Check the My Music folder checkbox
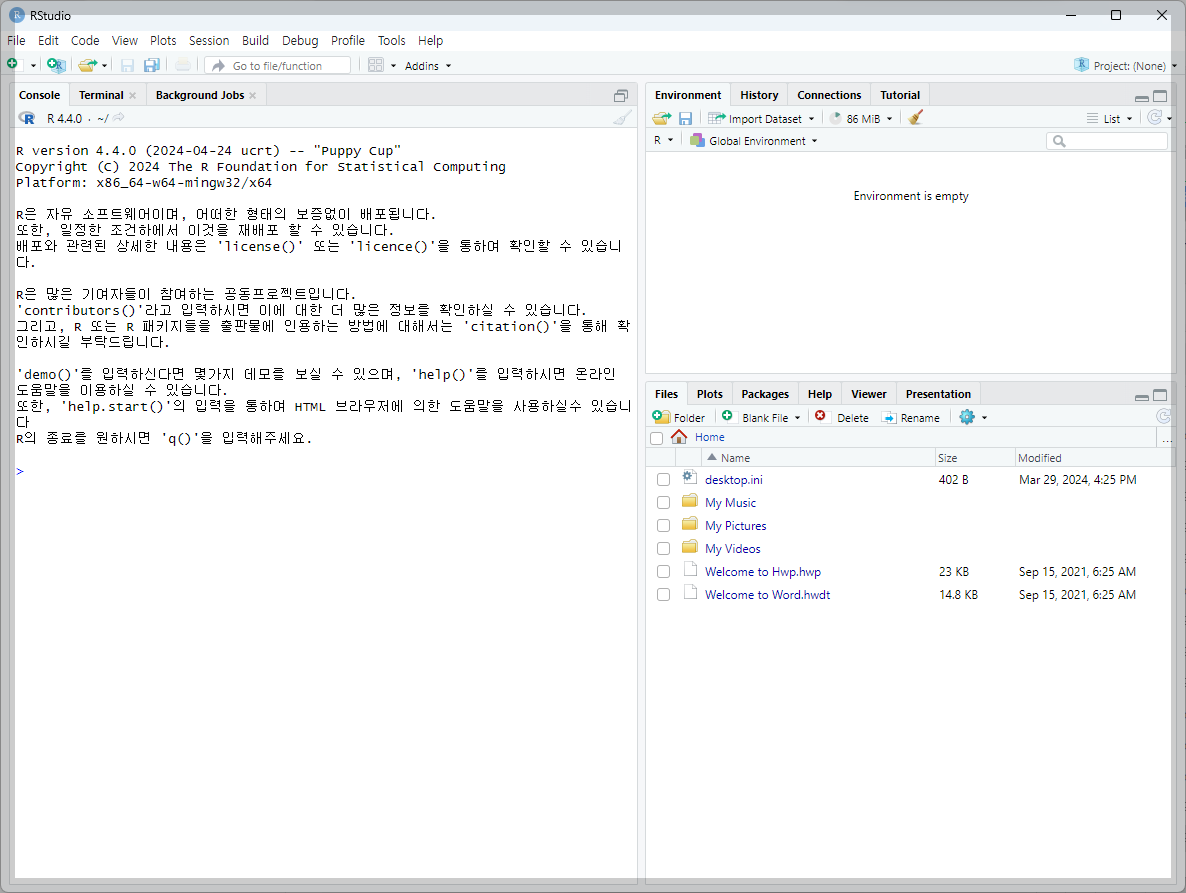This screenshot has width=1186, height=893. [663, 503]
